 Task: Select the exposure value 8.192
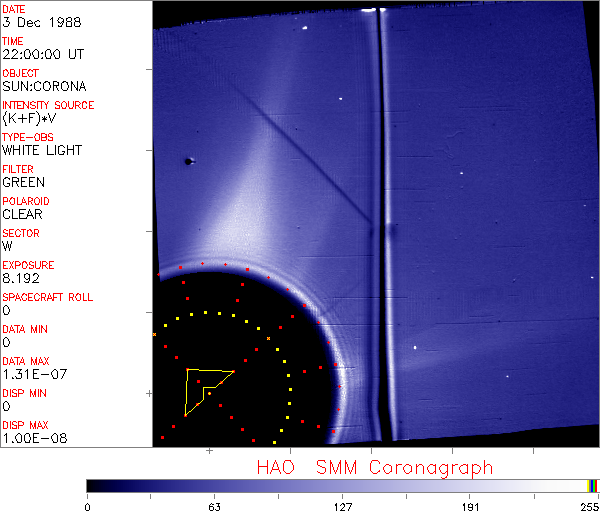coord(21,278)
